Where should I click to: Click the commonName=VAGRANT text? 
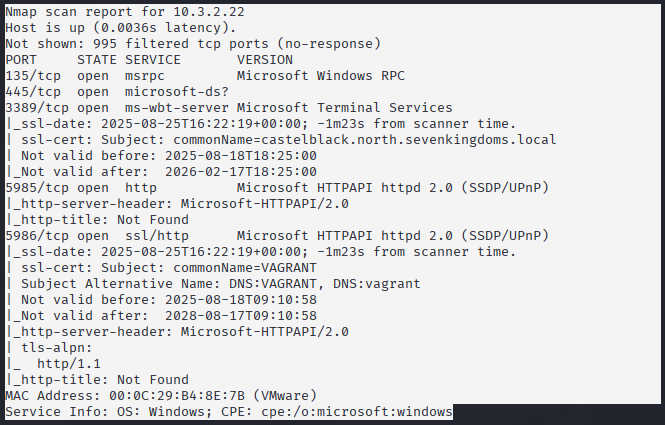point(245,268)
